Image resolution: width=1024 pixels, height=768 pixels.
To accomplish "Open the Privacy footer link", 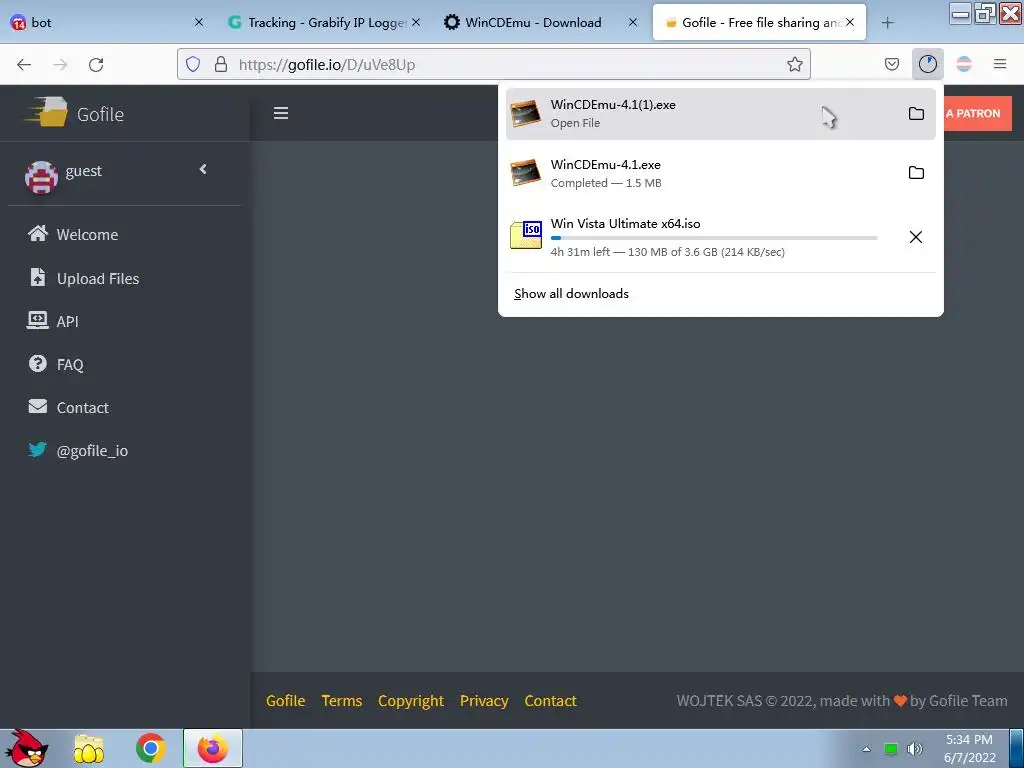I will click(x=484, y=701).
